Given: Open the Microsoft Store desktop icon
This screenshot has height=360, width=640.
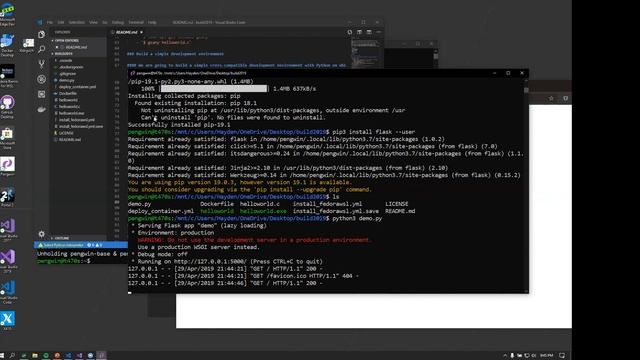Looking at the screenshot, I should (x=7, y=138).
